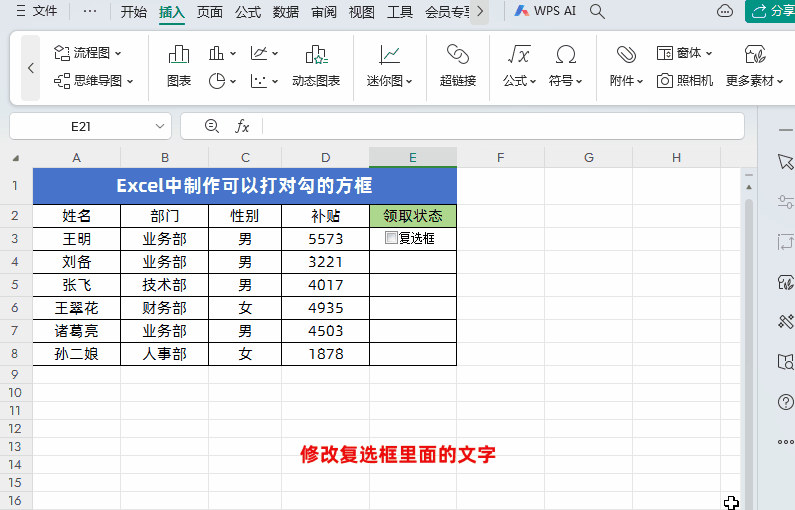This screenshot has height=510, width=795.
Task: Toggle the 复选框 checkbox in E3
Action: tap(391, 237)
